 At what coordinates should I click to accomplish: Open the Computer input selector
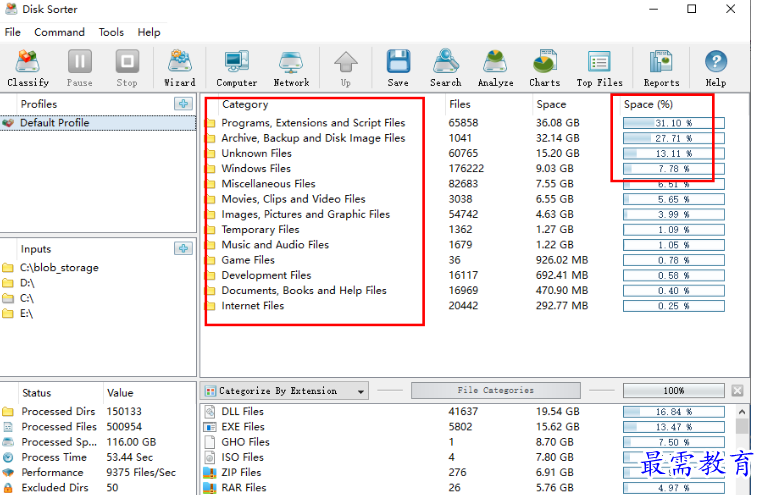pos(237,68)
